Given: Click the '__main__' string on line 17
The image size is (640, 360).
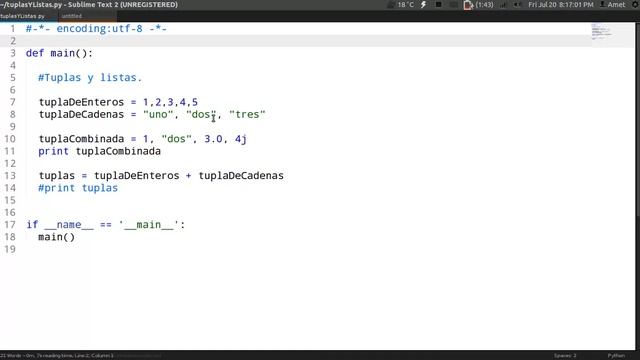Looking at the screenshot, I should pos(149,224).
